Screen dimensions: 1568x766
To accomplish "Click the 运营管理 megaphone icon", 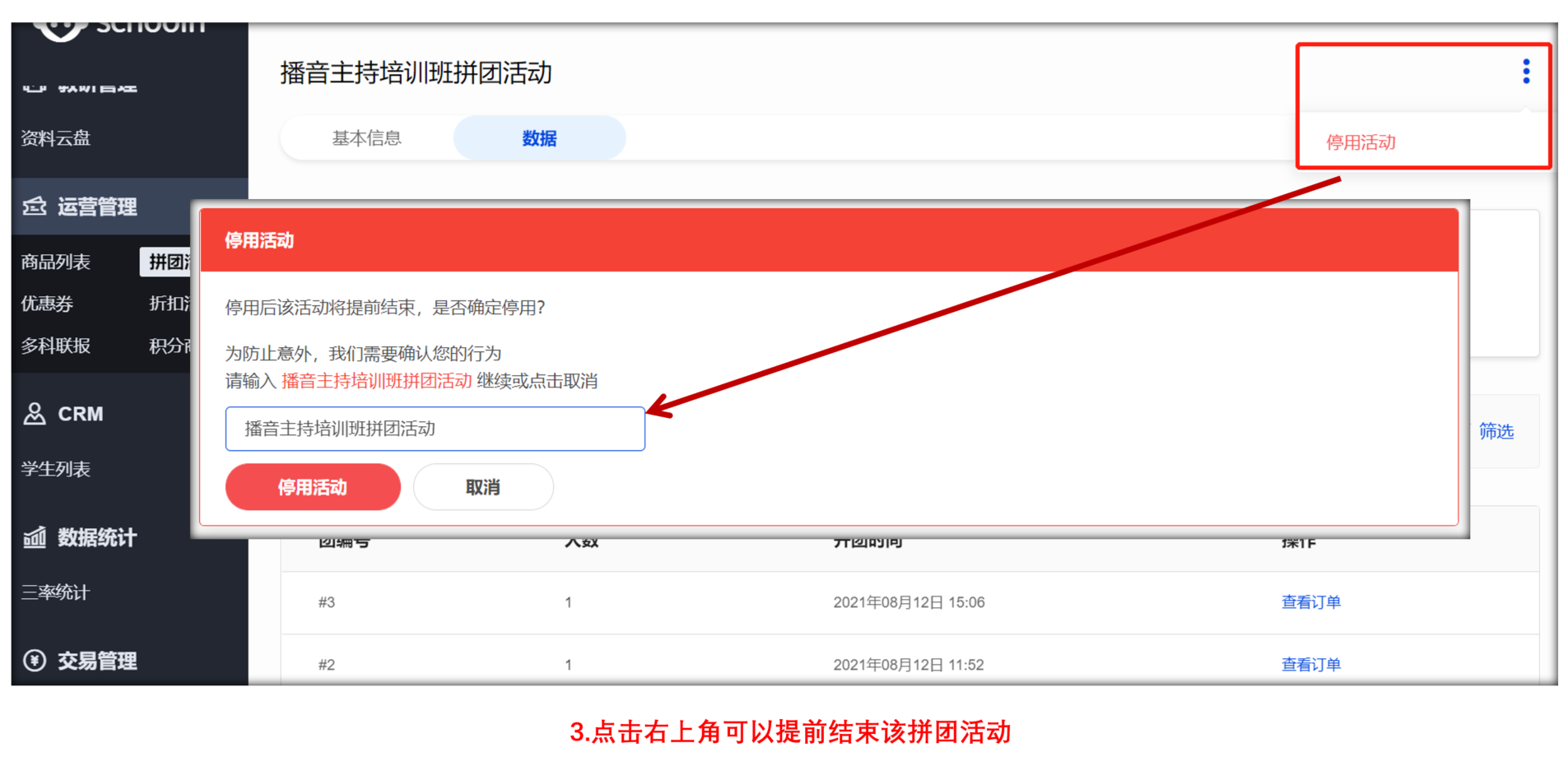I will tap(35, 207).
